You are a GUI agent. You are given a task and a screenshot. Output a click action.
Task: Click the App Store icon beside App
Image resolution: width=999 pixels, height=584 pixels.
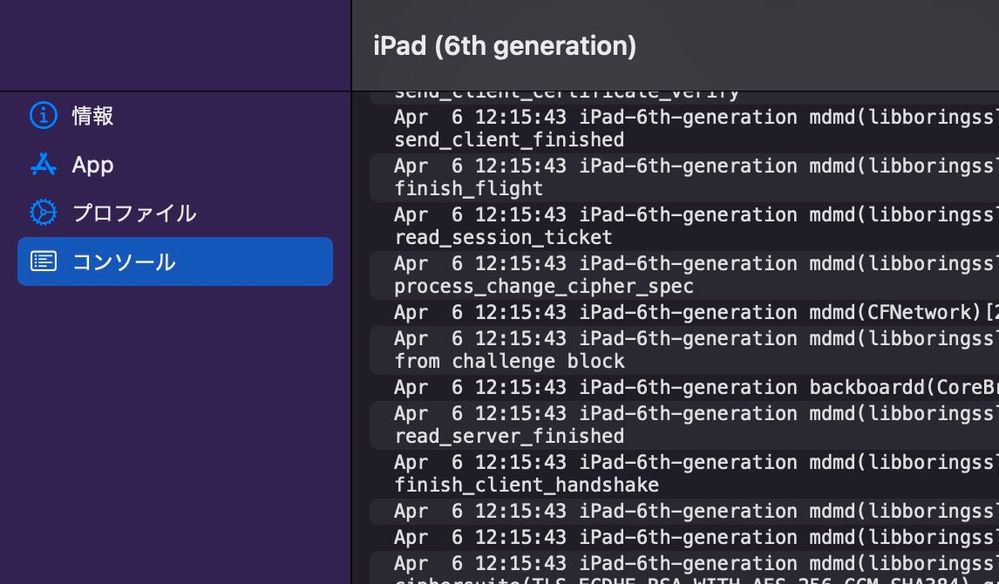pos(43,164)
